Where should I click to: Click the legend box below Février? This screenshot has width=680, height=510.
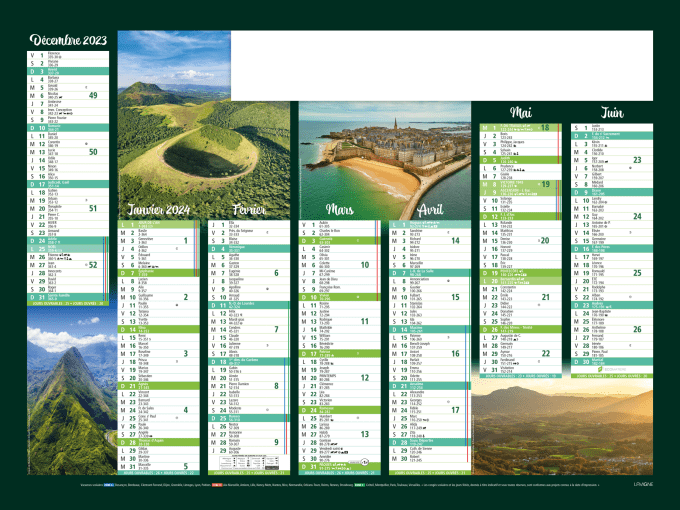click(241, 462)
